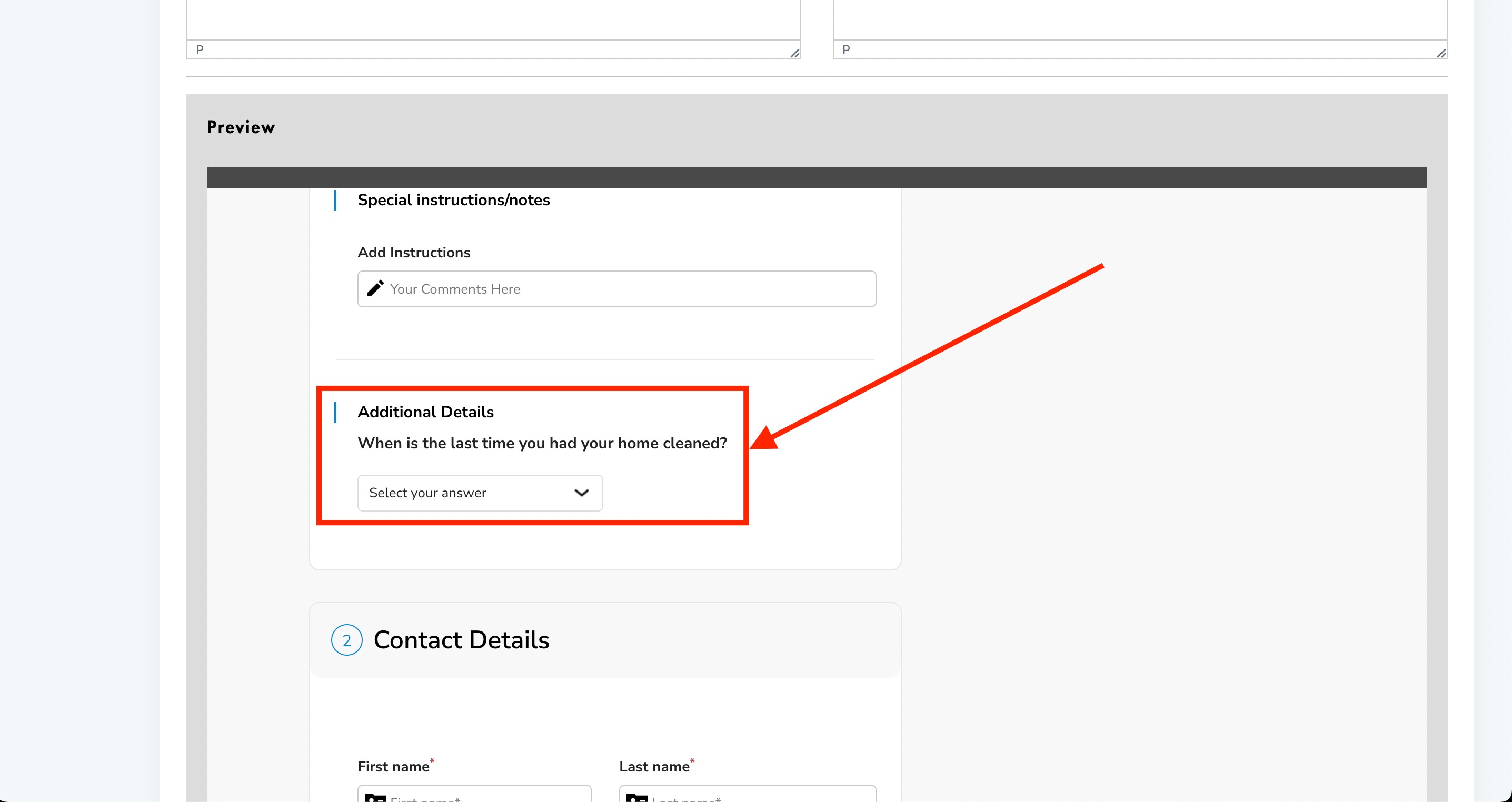Click the left editor's resize handle
The image size is (1512, 802).
coord(795,53)
